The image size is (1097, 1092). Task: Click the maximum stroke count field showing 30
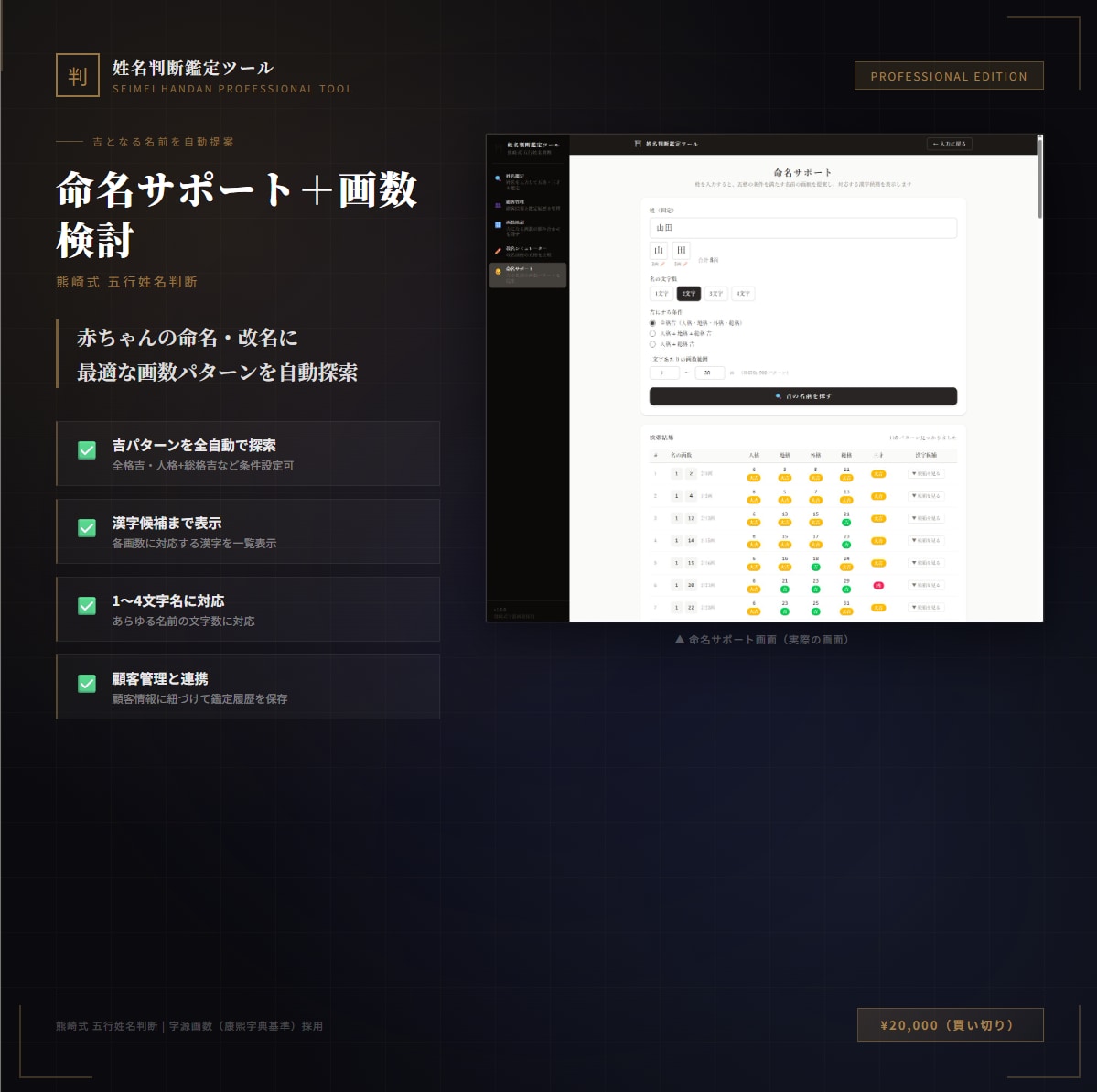709,373
